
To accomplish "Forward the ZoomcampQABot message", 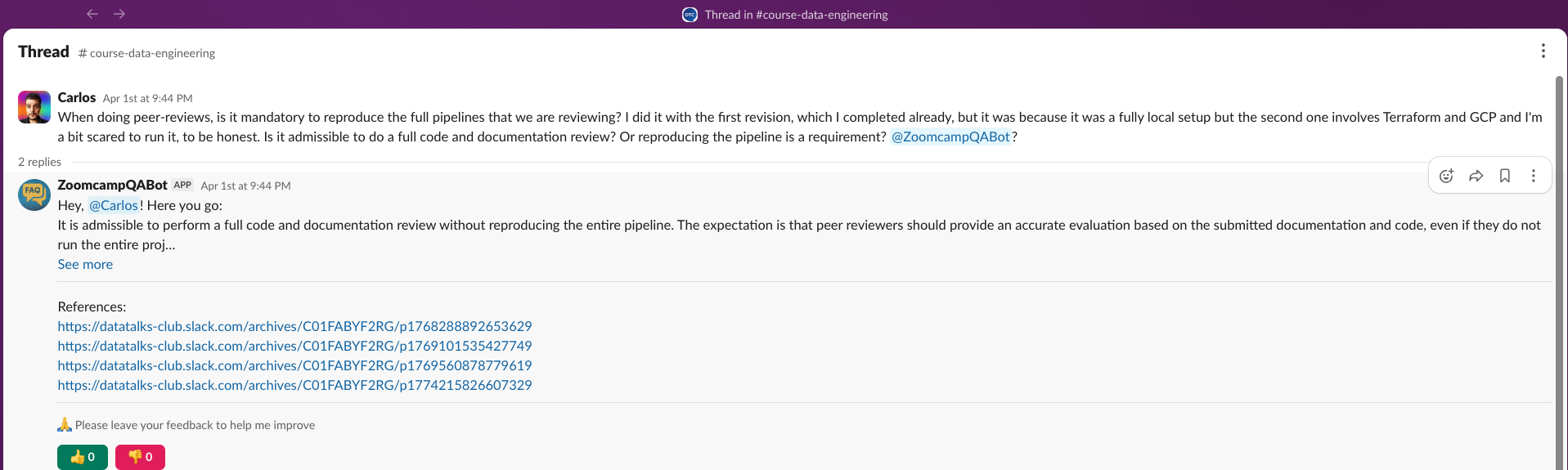I will click(1476, 176).
